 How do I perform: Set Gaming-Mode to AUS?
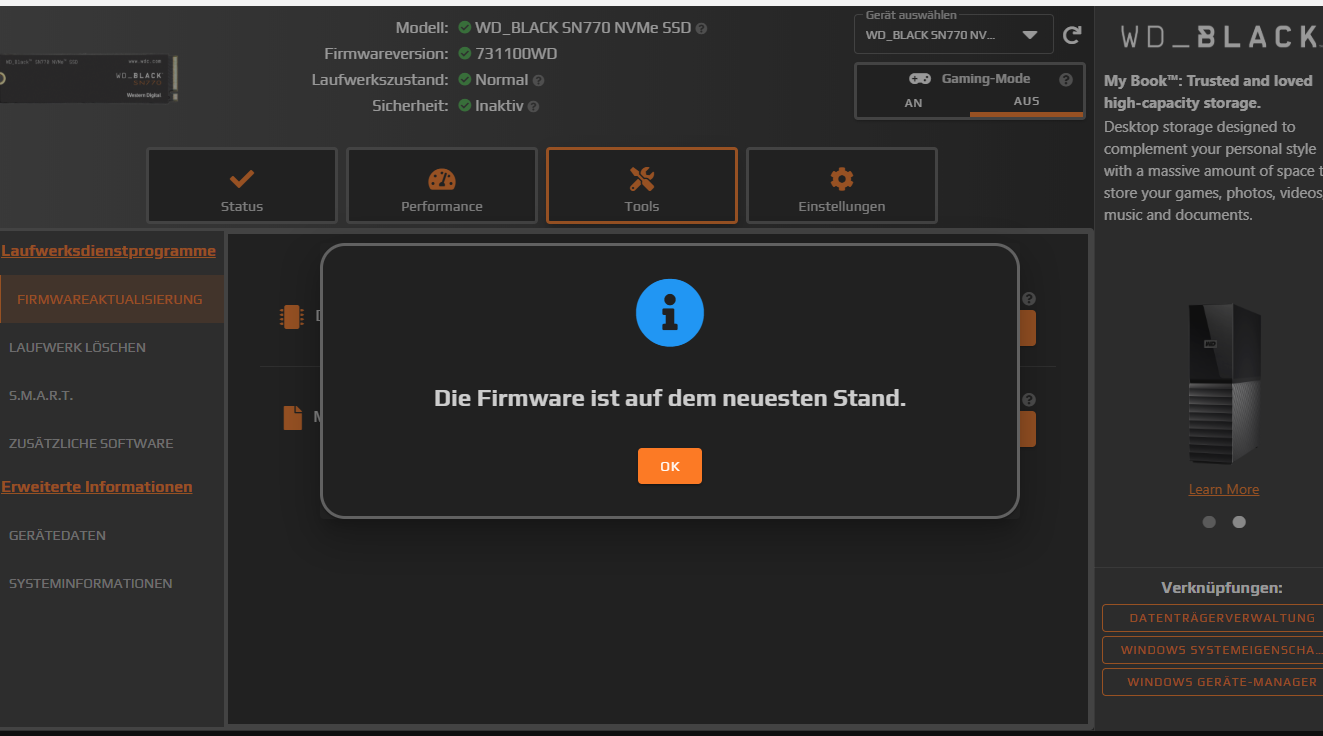(1026, 102)
